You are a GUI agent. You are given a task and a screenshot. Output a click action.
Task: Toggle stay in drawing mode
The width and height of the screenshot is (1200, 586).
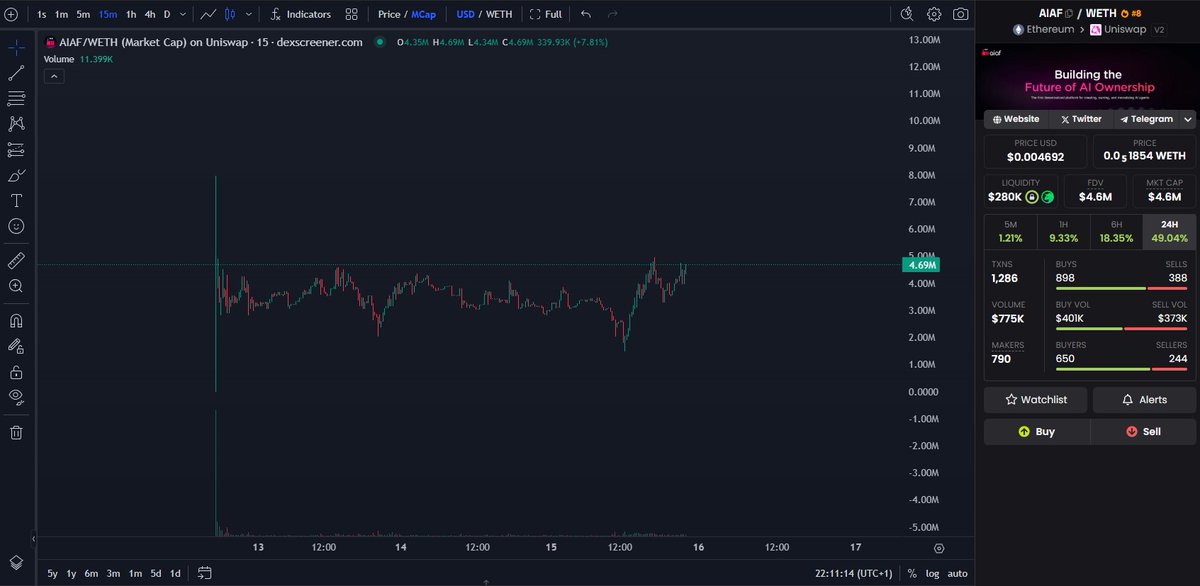16,346
